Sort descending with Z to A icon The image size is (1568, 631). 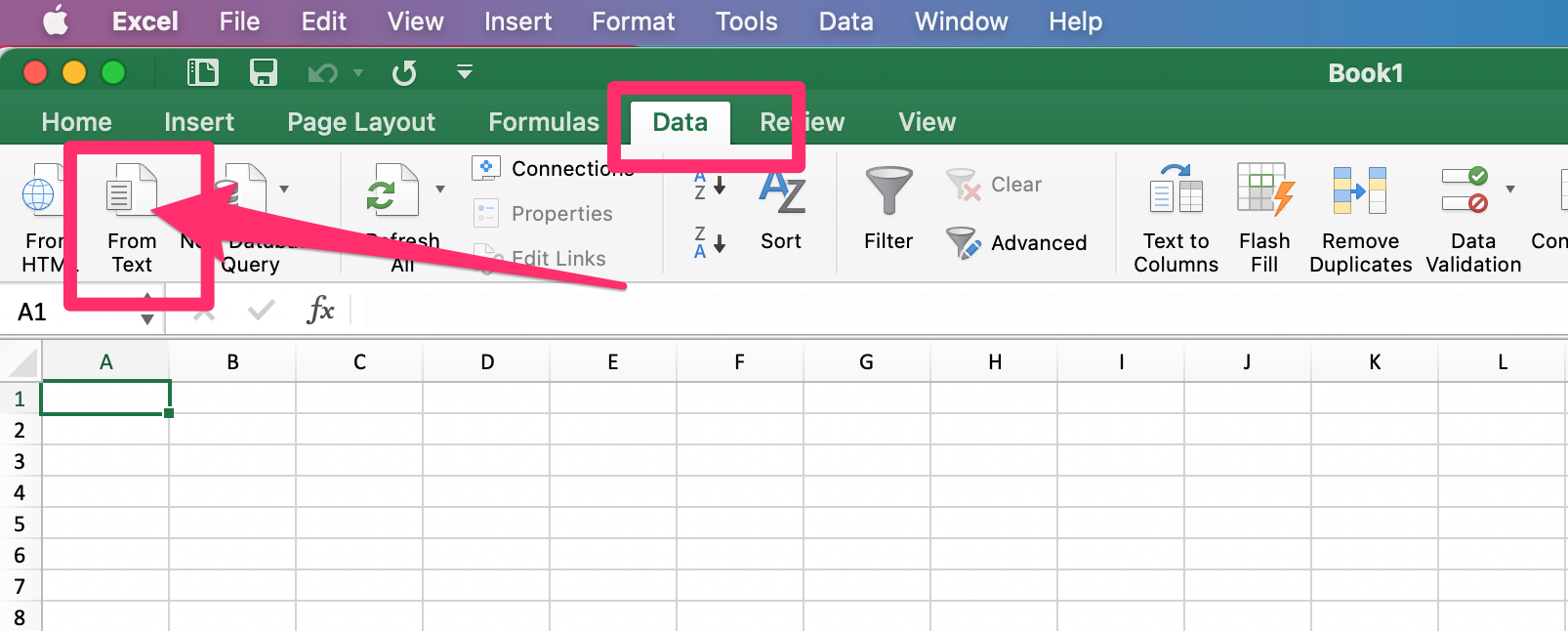[x=709, y=242]
